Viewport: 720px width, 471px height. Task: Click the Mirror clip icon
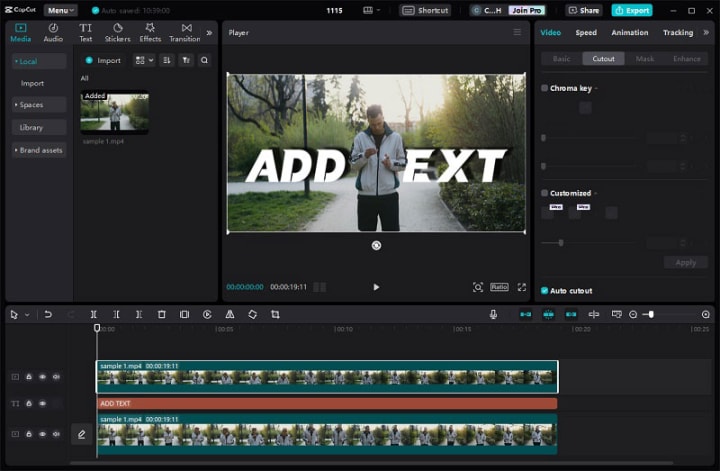(x=230, y=314)
